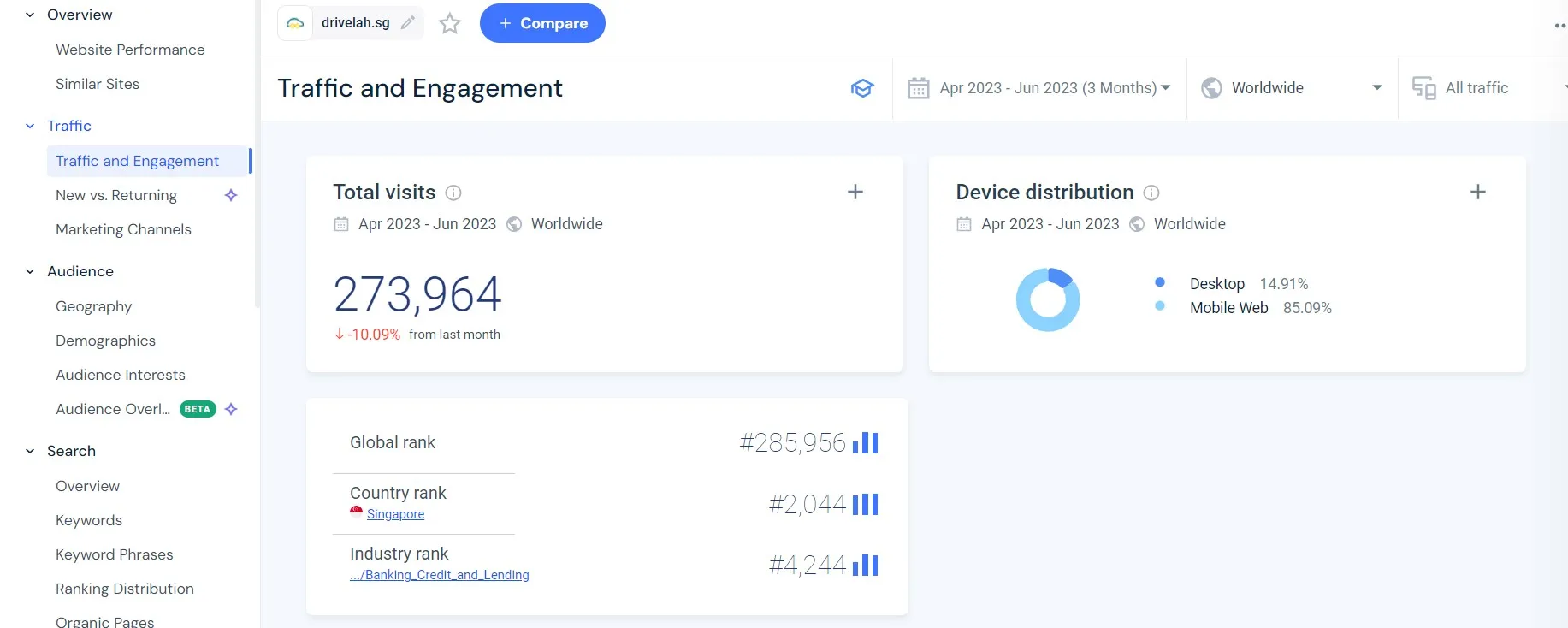Click the device distribution donut chart

pyautogui.click(x=1047, y=299)
